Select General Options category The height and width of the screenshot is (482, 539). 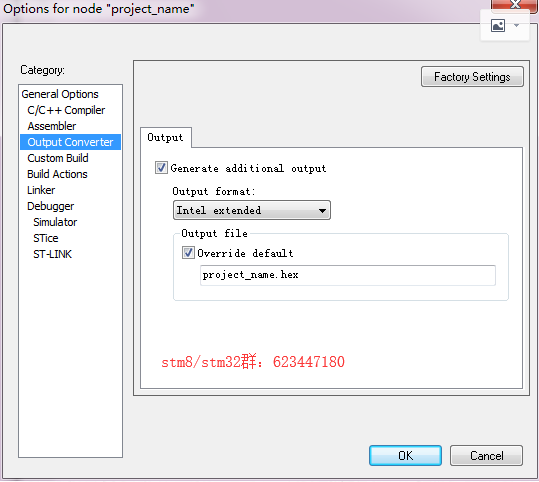click(60, 94)
